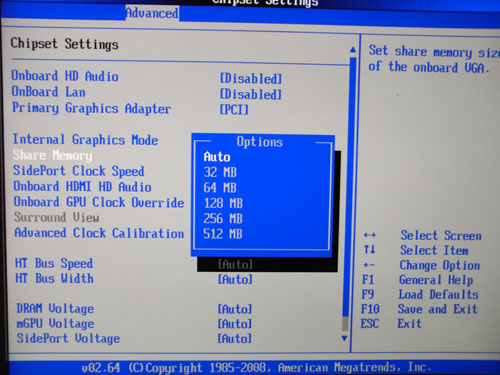Image resolution: width=500 pixels, height=375 pixels.
Task: Select the SidePort Voltage setting
Action: 68,339
